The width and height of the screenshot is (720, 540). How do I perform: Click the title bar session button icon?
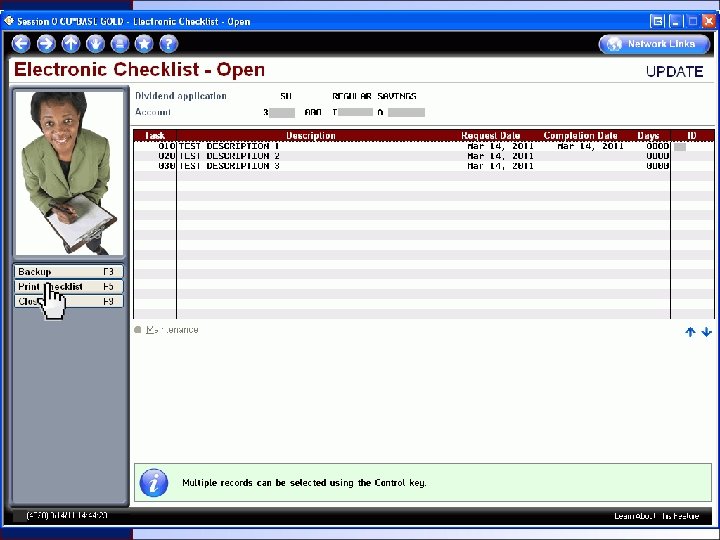pyautogui.click(x=657, y=21)
